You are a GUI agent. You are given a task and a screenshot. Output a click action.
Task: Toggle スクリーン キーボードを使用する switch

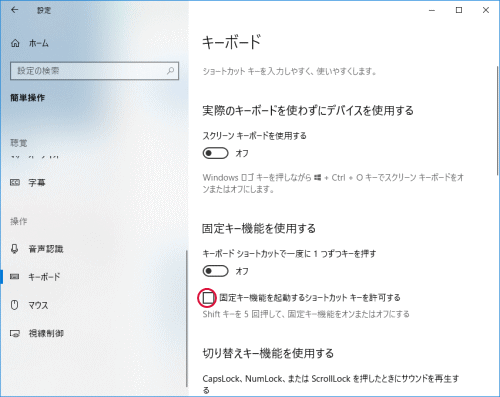click(x=215, y=153)
